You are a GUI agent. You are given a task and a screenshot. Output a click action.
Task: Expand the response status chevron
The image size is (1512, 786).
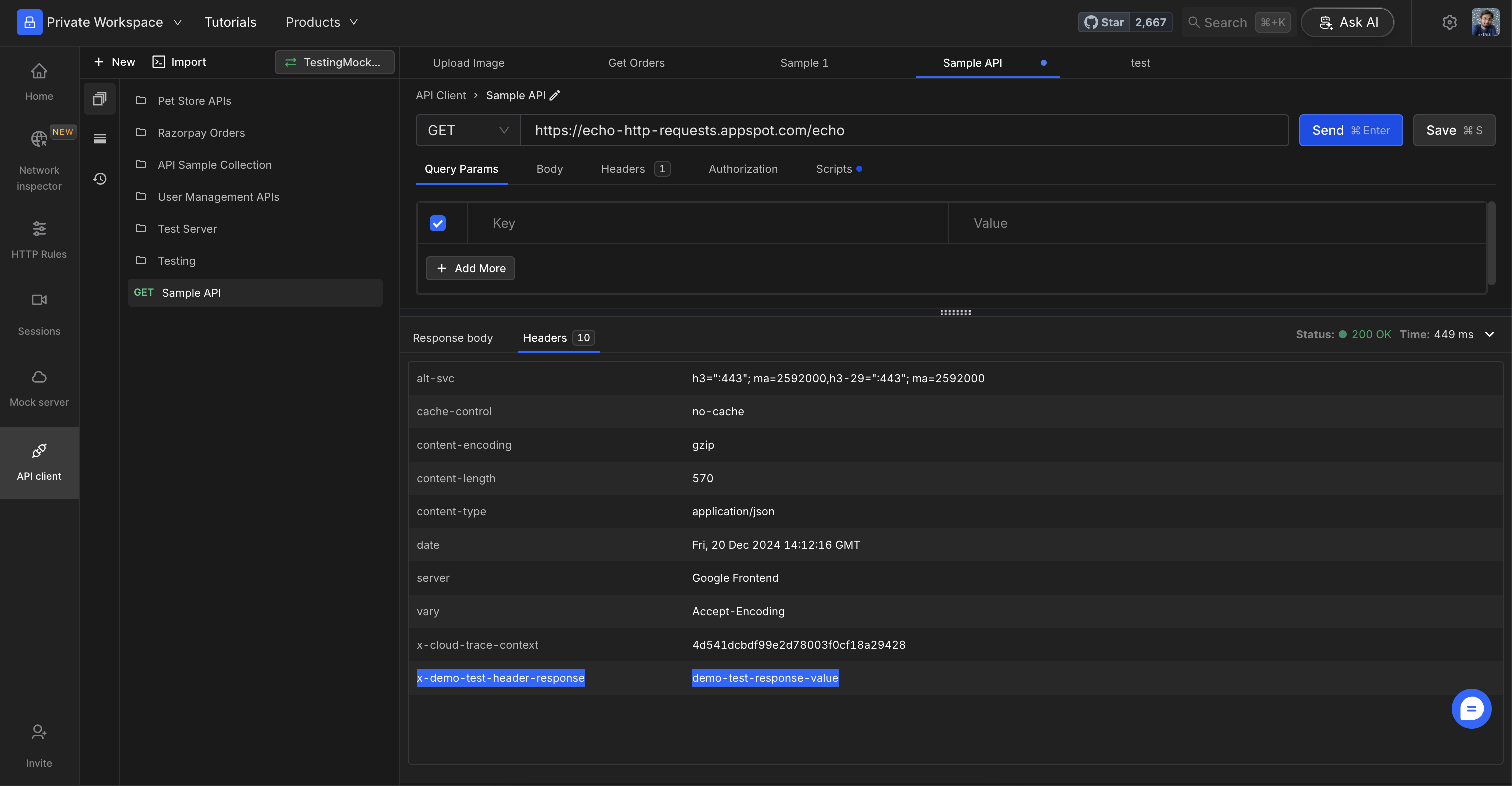[1489, 334]
